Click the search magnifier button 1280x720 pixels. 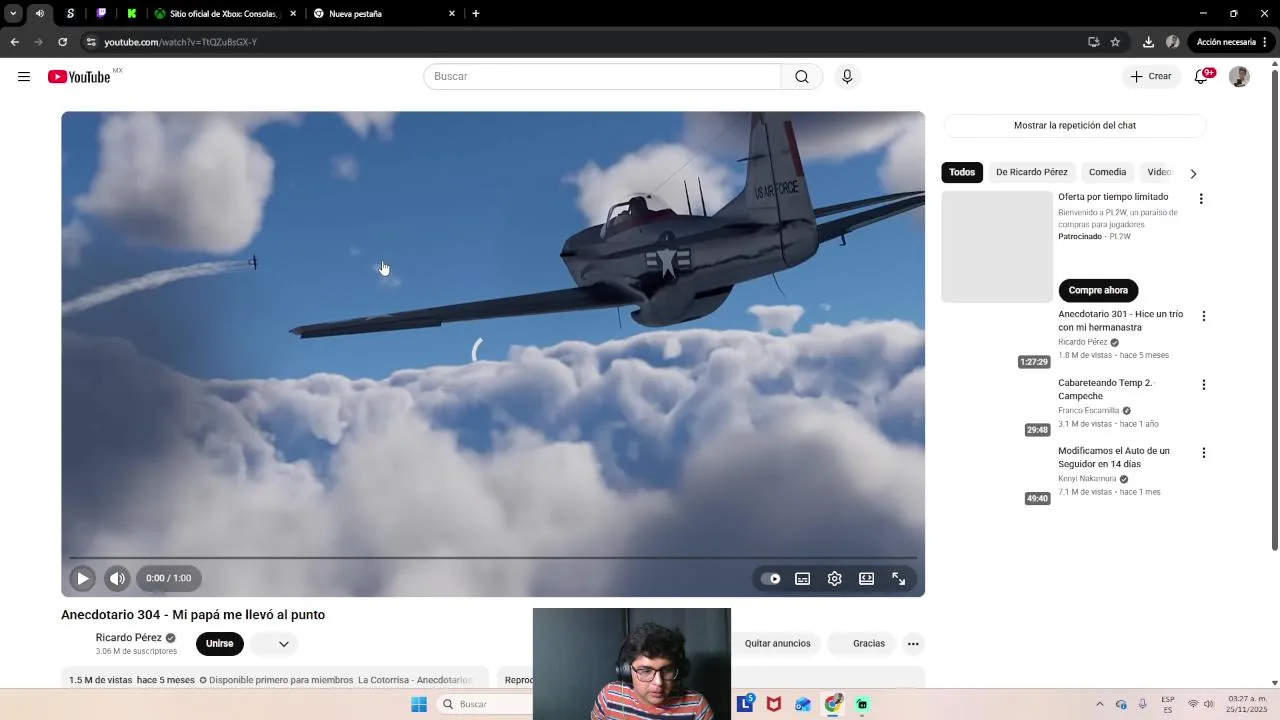(x=802, y=77)
